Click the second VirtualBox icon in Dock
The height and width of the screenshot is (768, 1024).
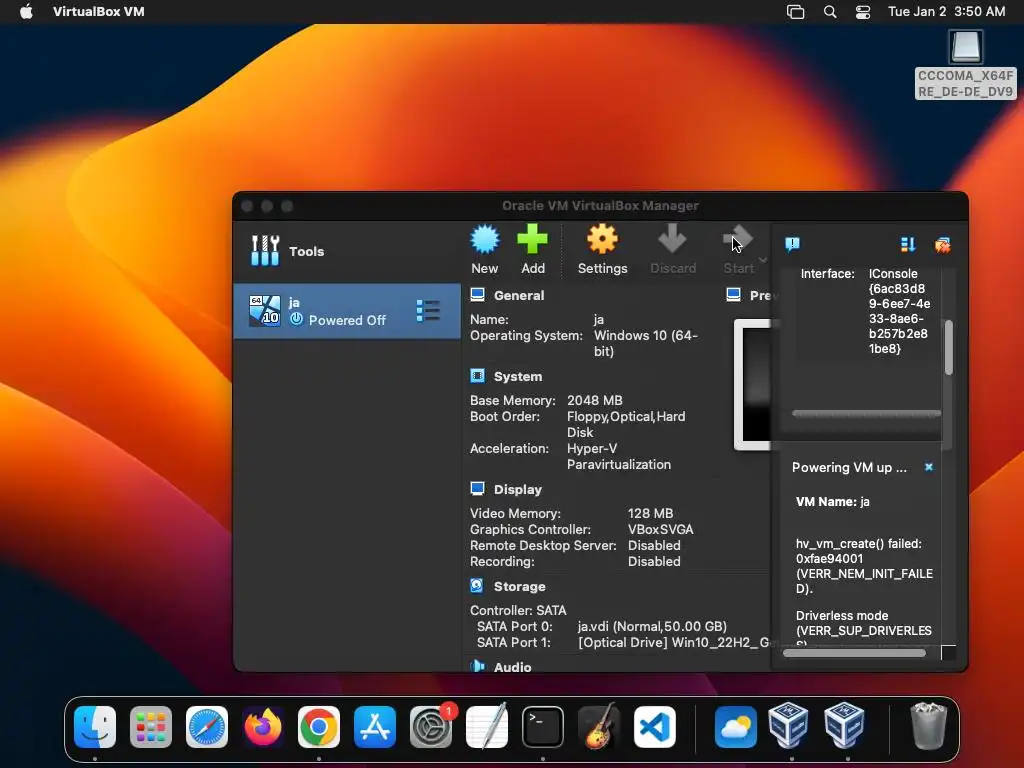[844, 726]
